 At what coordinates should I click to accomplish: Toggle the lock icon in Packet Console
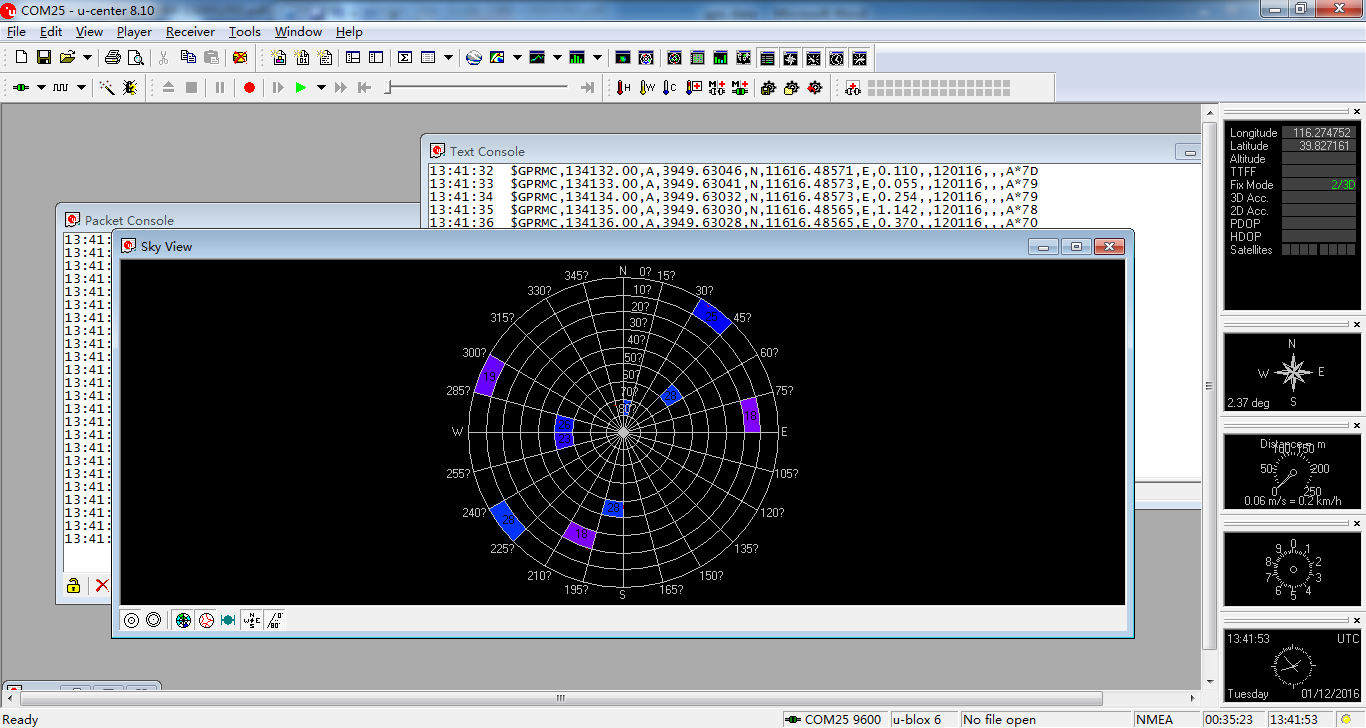[73, 586]
